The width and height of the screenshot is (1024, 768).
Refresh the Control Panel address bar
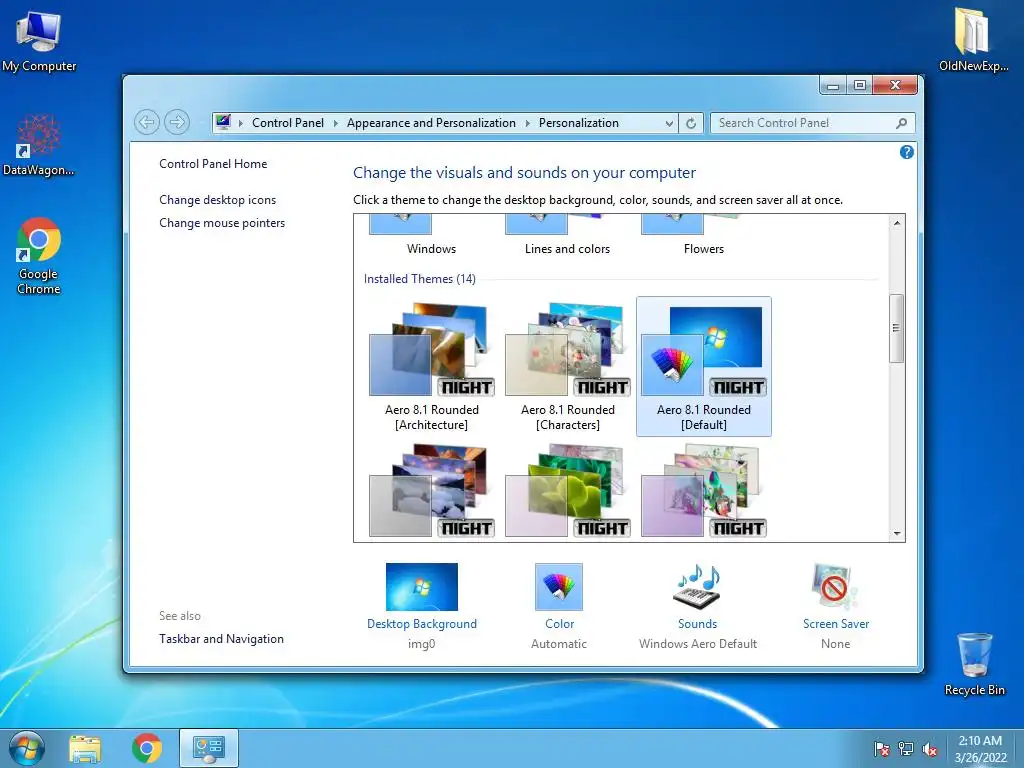pyautogui.click(x=690, y=123)
